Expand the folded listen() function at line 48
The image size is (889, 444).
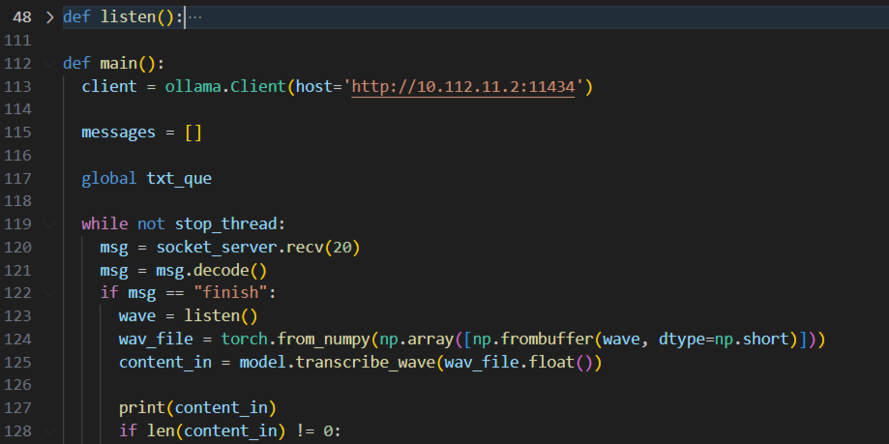pyautogui.click(x=50, y=18)
